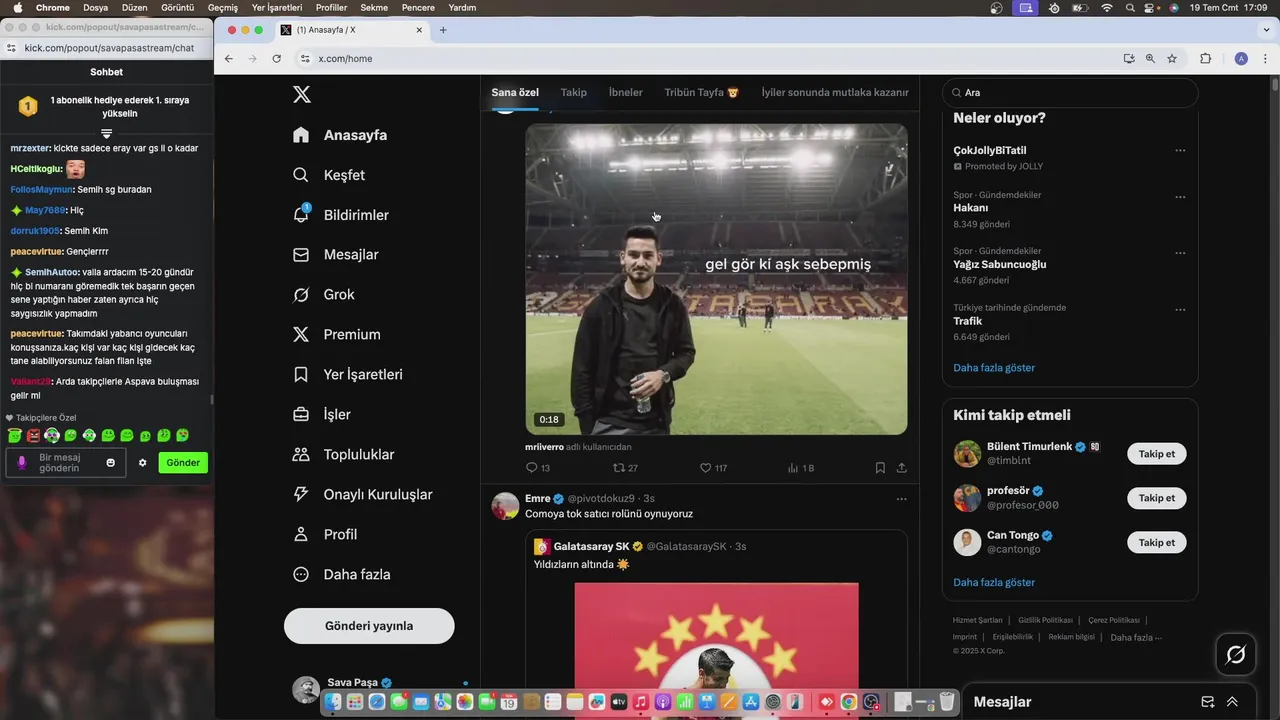Open Sava Paşa account switcher
Viewport: 1280px width, 720px height.
[x=380, y=688]
